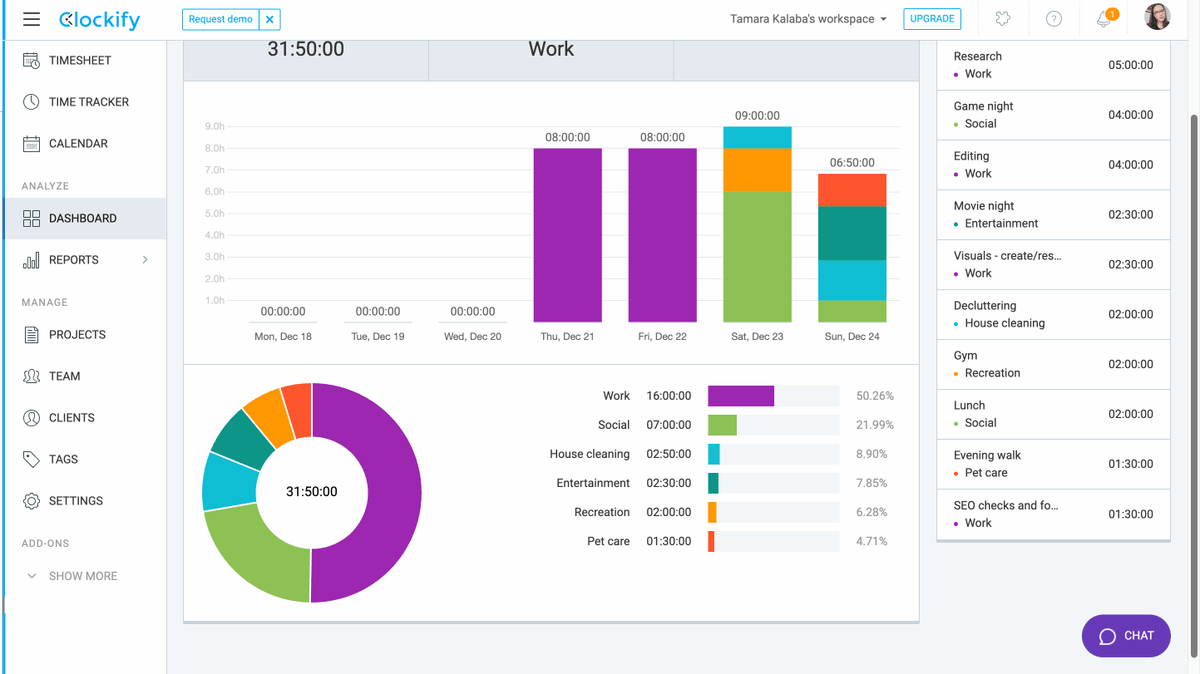The image size is (1200, 674).
Task: Go to Calendar in the sidebar
Action: click(78, 144)
